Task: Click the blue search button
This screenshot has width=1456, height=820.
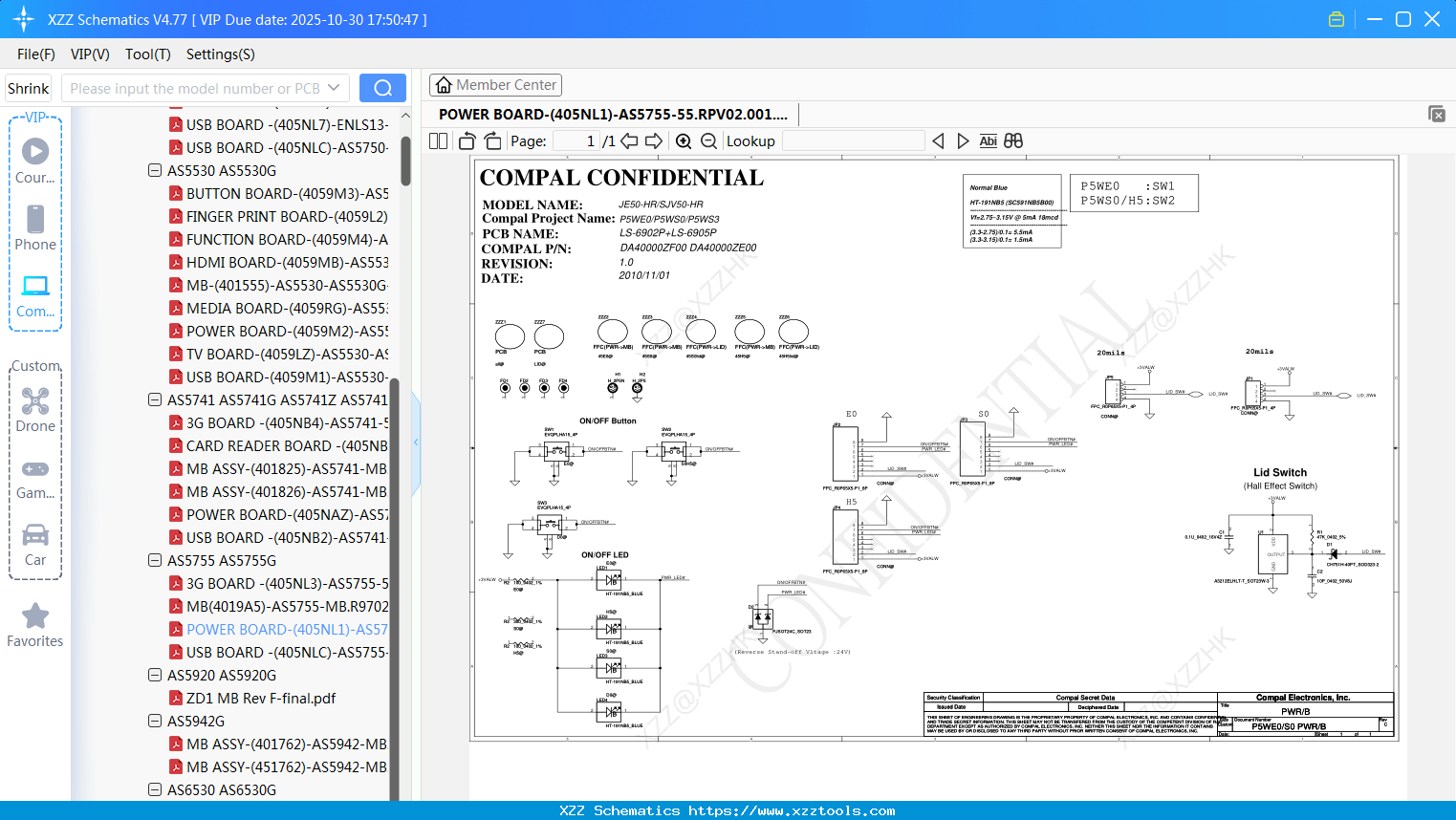Action: click(x=382, y=88)
